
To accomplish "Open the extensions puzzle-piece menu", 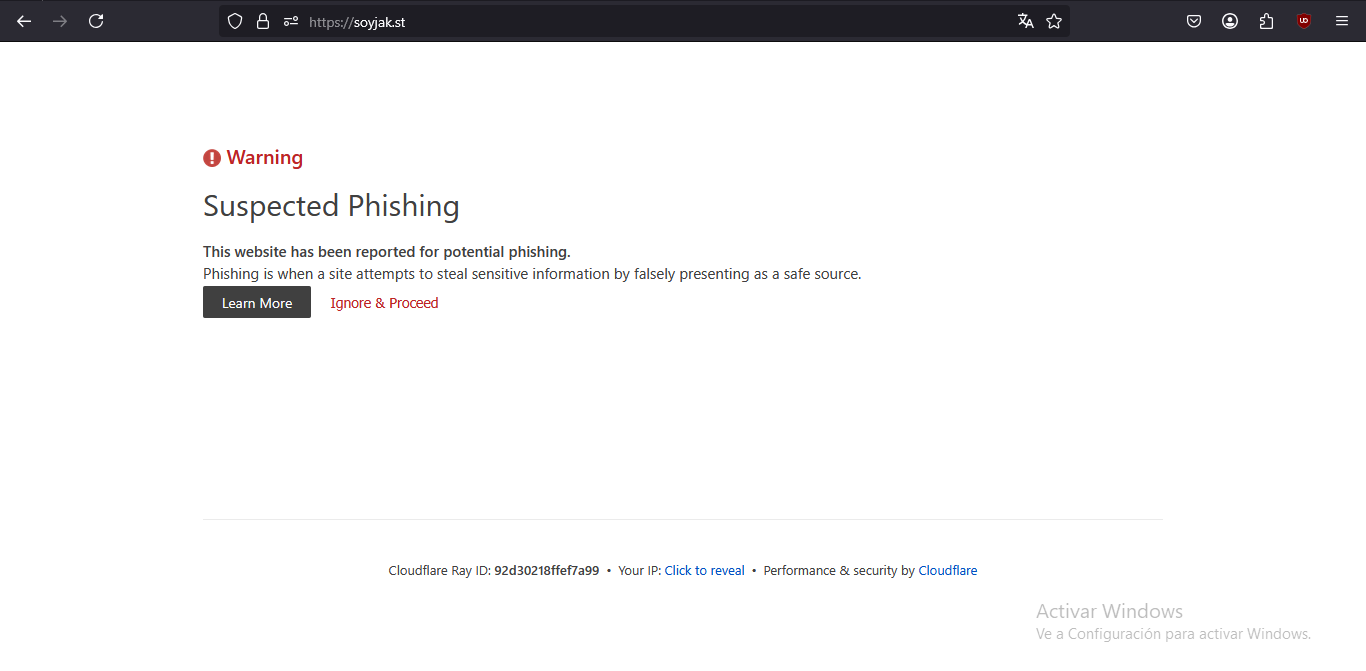I will [1267, 21].
